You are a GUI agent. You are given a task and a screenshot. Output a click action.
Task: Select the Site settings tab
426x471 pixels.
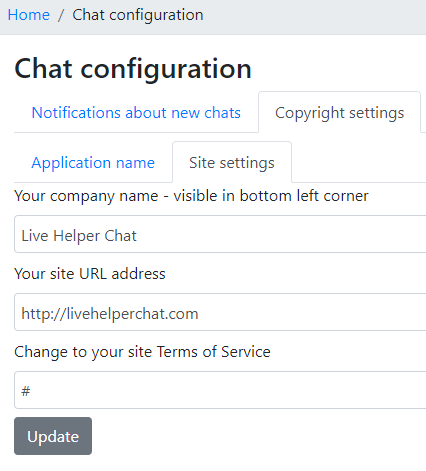232,163
